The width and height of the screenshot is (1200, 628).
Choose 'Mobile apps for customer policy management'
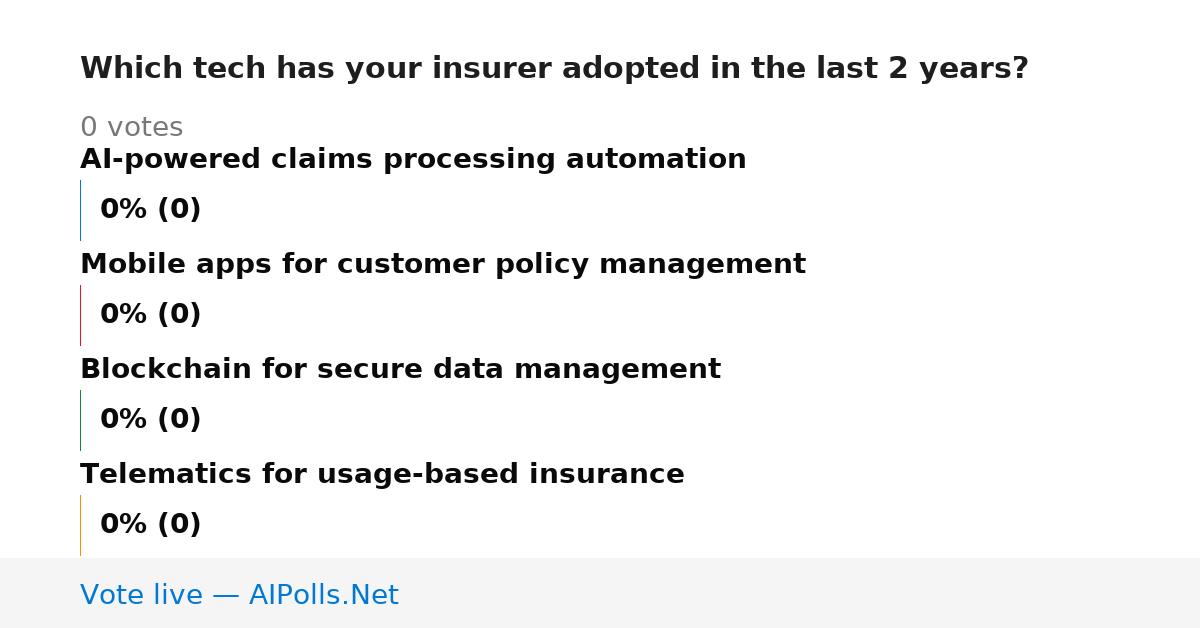(x=443, y=265)
